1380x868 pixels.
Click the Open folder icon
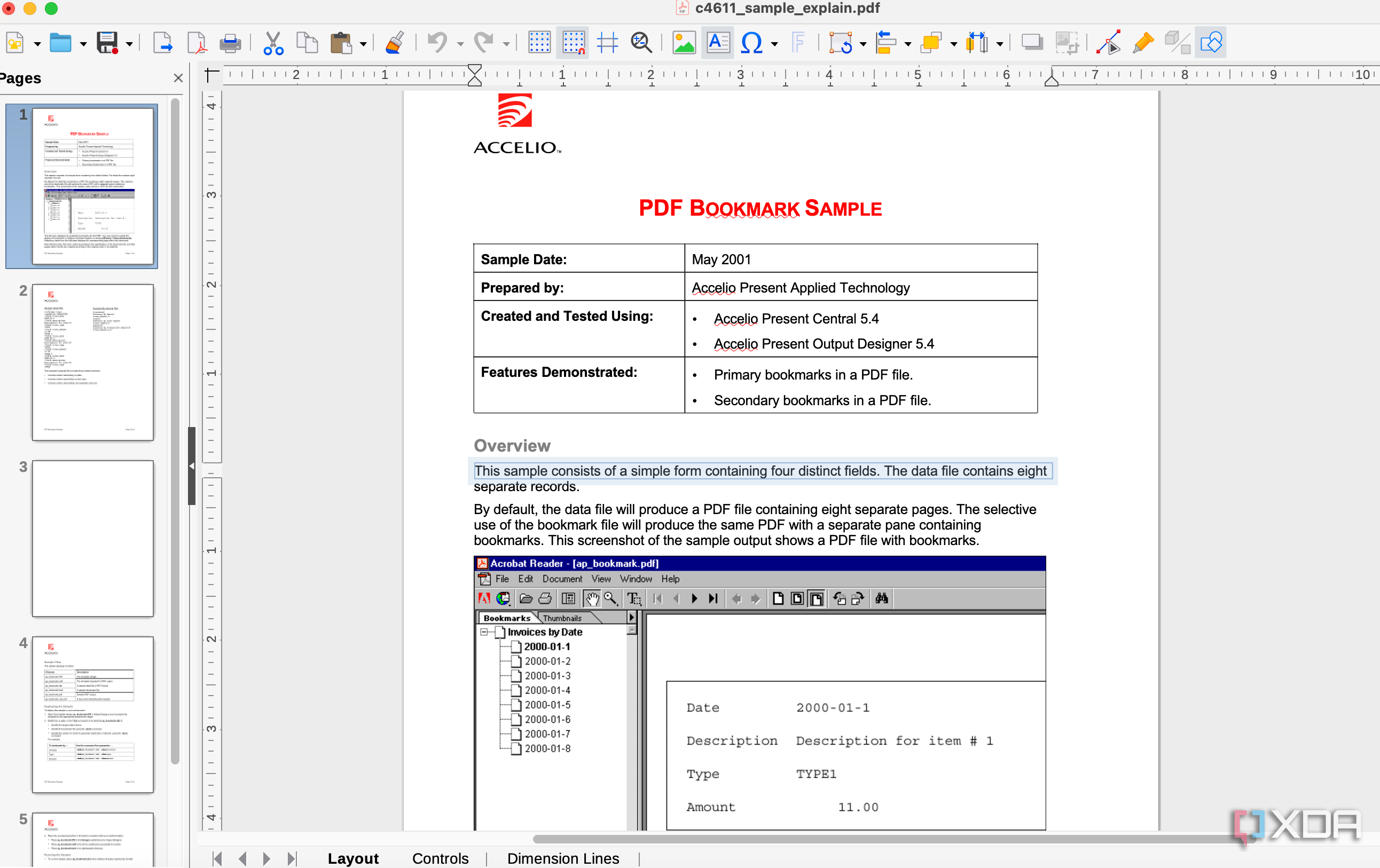point(60,43)
